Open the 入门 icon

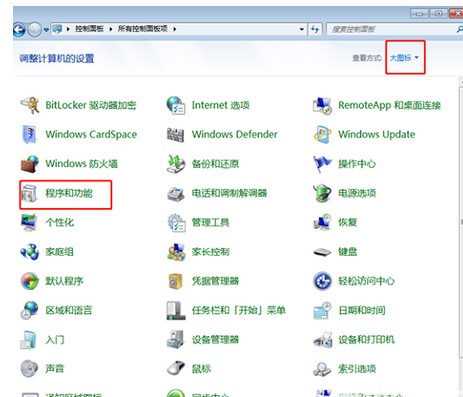click(29, 340)
